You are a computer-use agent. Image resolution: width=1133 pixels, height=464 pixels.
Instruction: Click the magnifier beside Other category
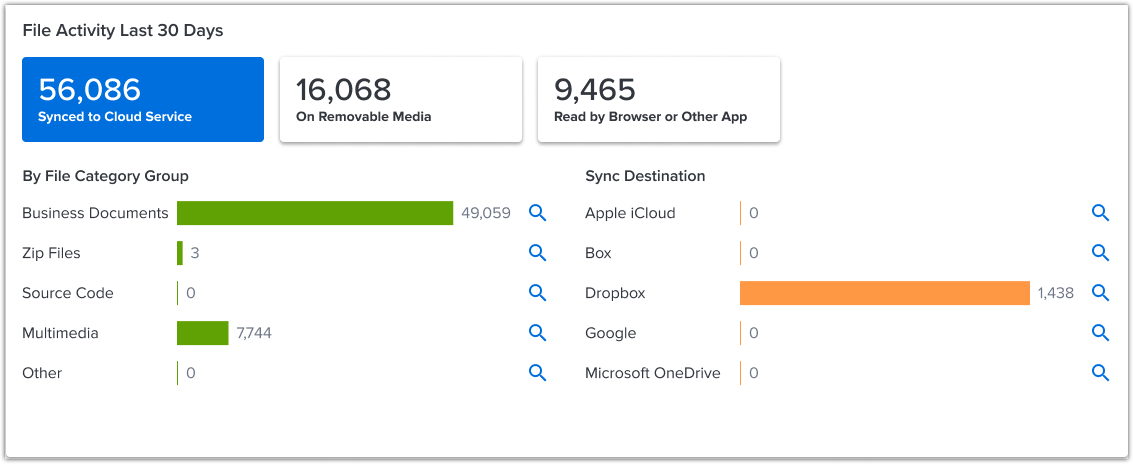[537, 373]
